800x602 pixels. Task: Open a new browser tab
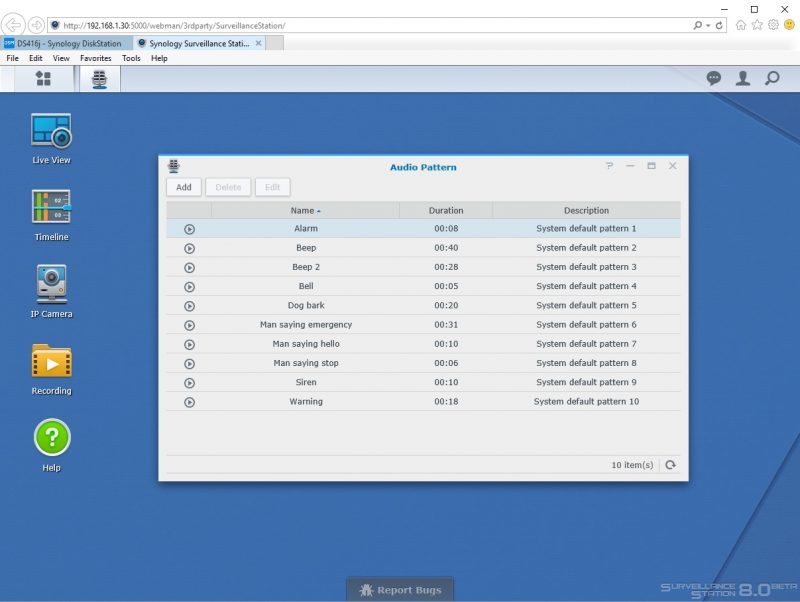click(274, 43)
